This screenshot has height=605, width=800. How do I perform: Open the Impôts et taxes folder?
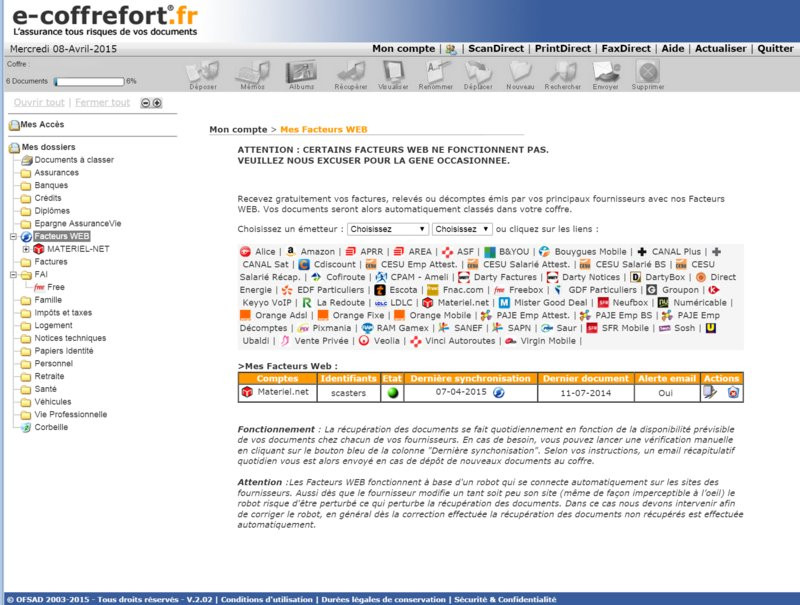63,313
